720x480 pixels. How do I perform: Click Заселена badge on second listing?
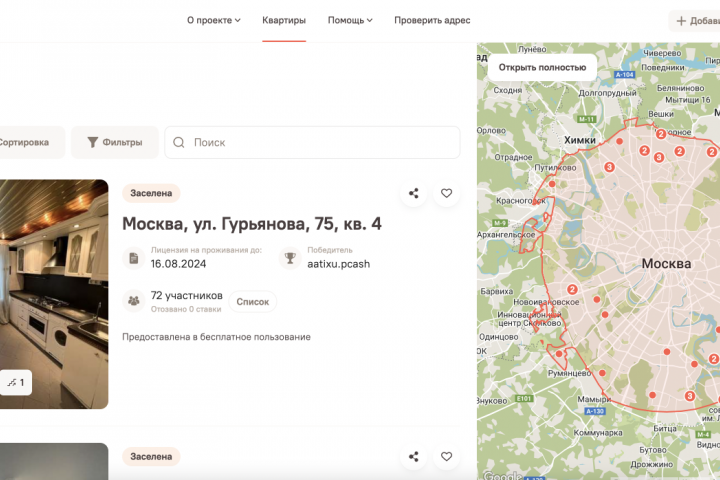click(x=151, y=457)
